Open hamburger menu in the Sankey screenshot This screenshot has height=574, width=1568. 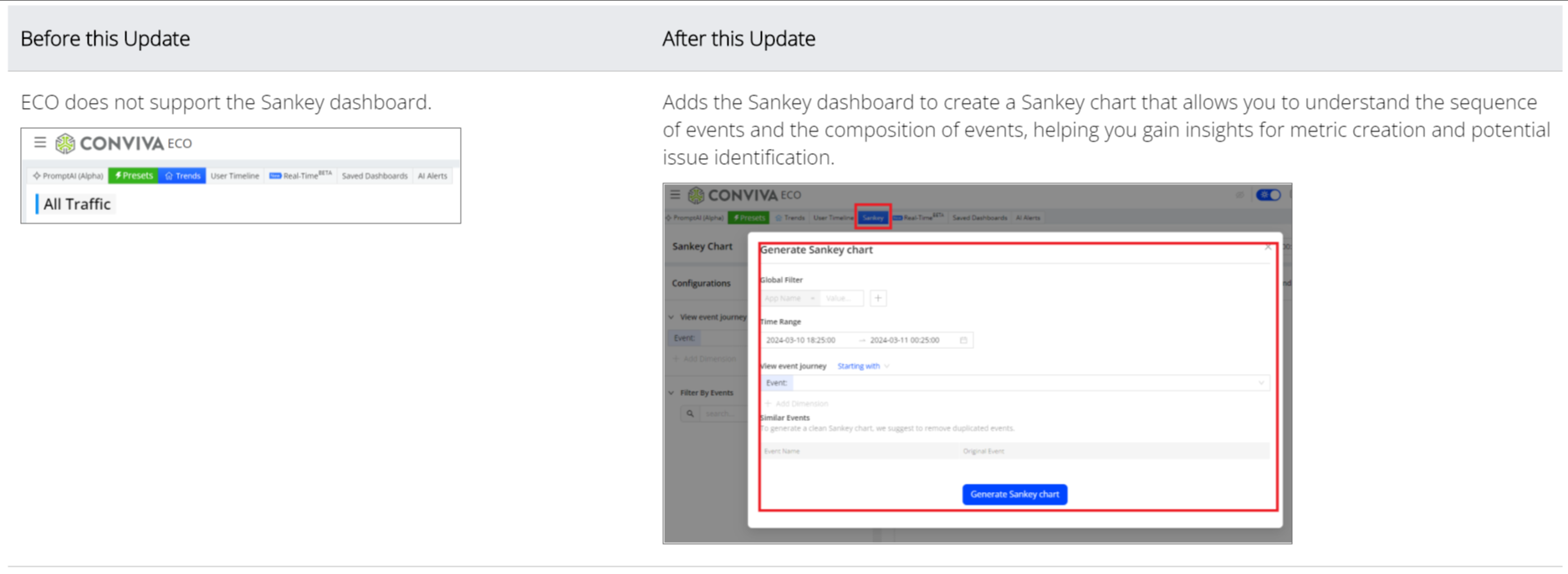point(675,195)
